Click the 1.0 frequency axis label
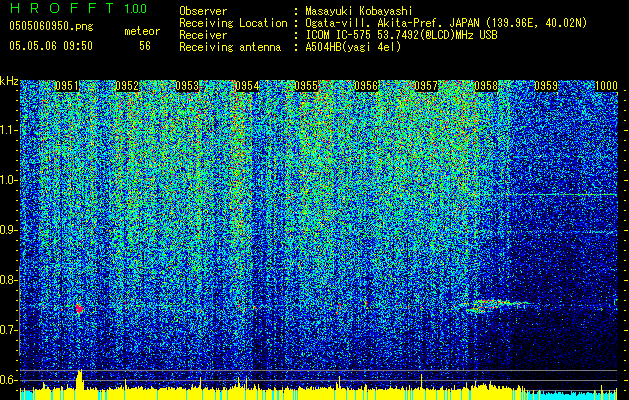This screenshot has height=400, width=629. point(8,180)
